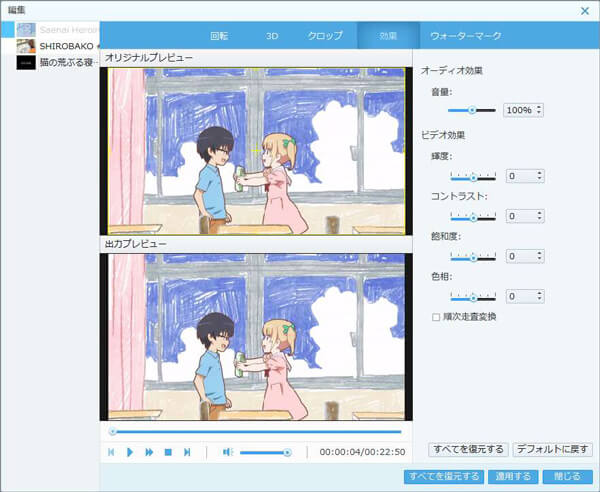The height and width of the screenshot is (492, 600).
Task: Click the 閉じる button
Action: click(567, 477)
